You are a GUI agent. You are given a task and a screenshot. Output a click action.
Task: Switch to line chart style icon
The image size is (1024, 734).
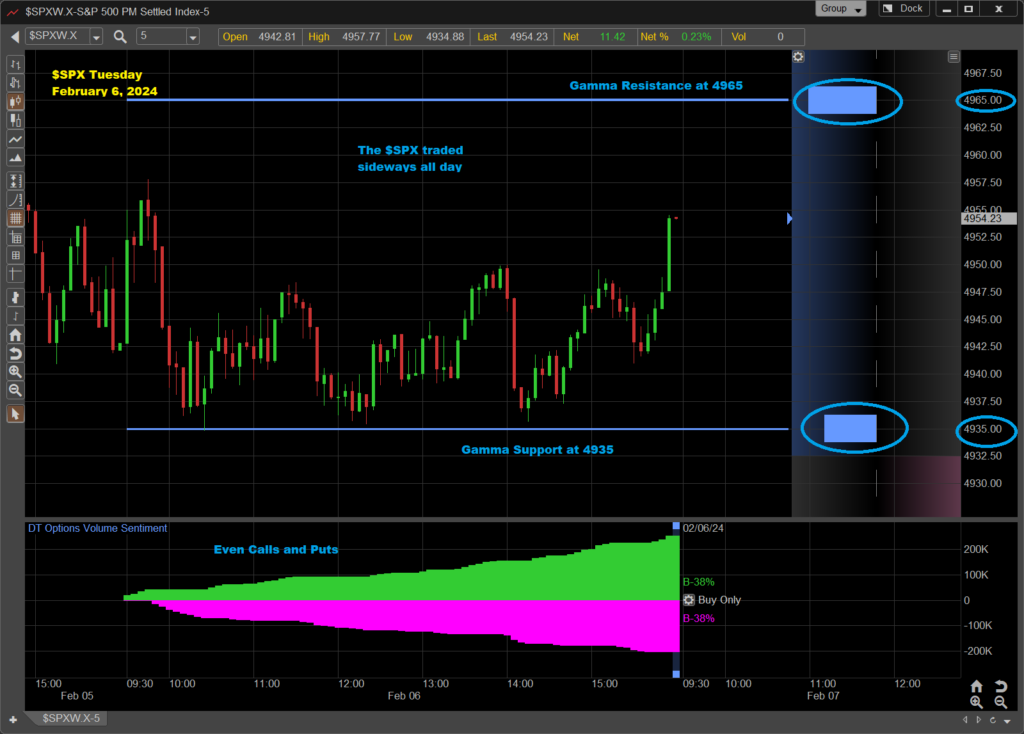tap(15, 139)
